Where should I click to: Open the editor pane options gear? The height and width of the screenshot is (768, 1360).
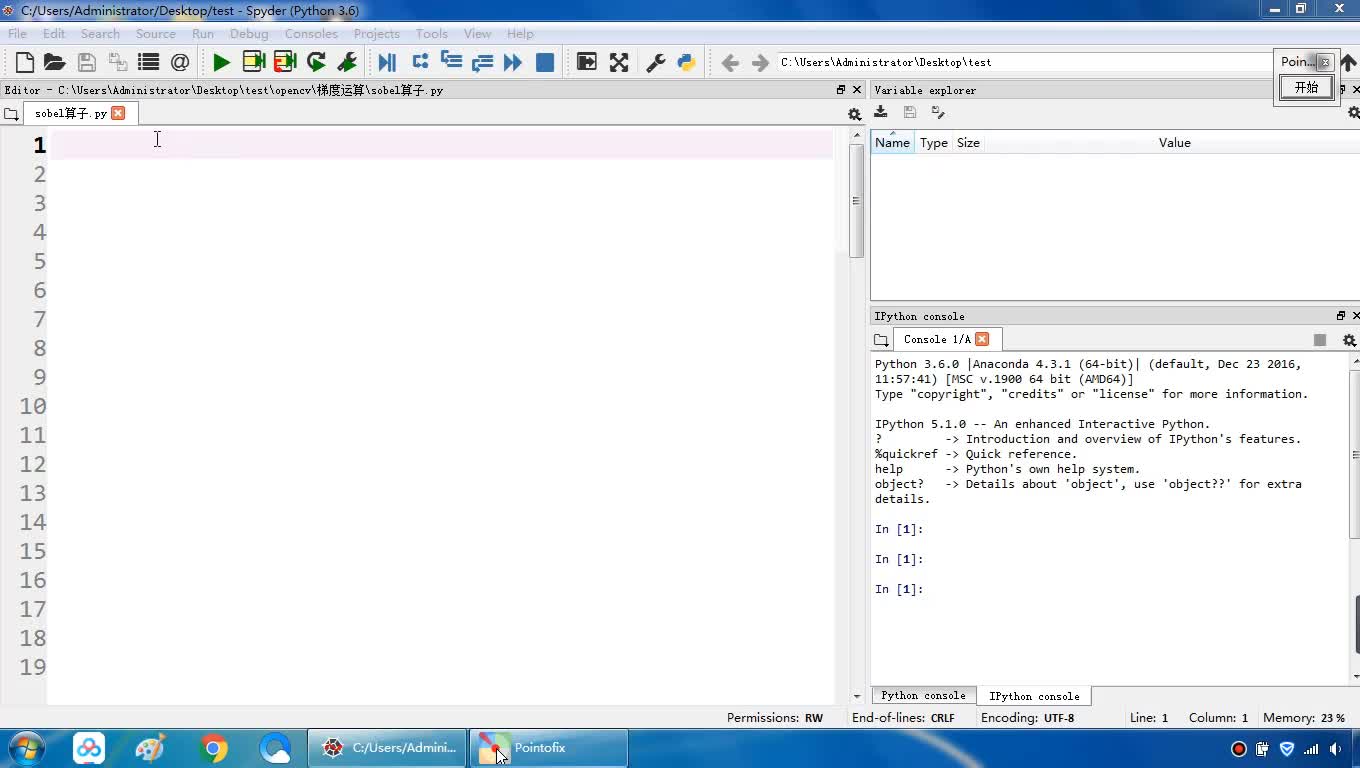(854, 114)
